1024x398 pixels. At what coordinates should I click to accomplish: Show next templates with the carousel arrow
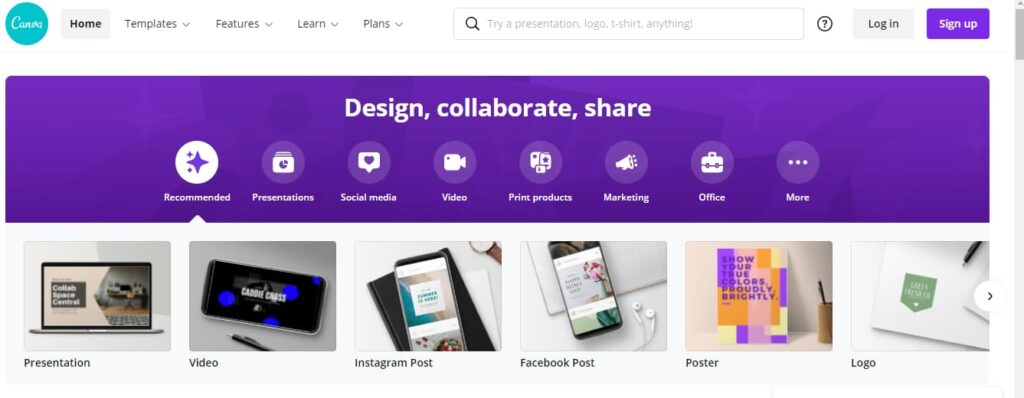click(x=990, y=296)
